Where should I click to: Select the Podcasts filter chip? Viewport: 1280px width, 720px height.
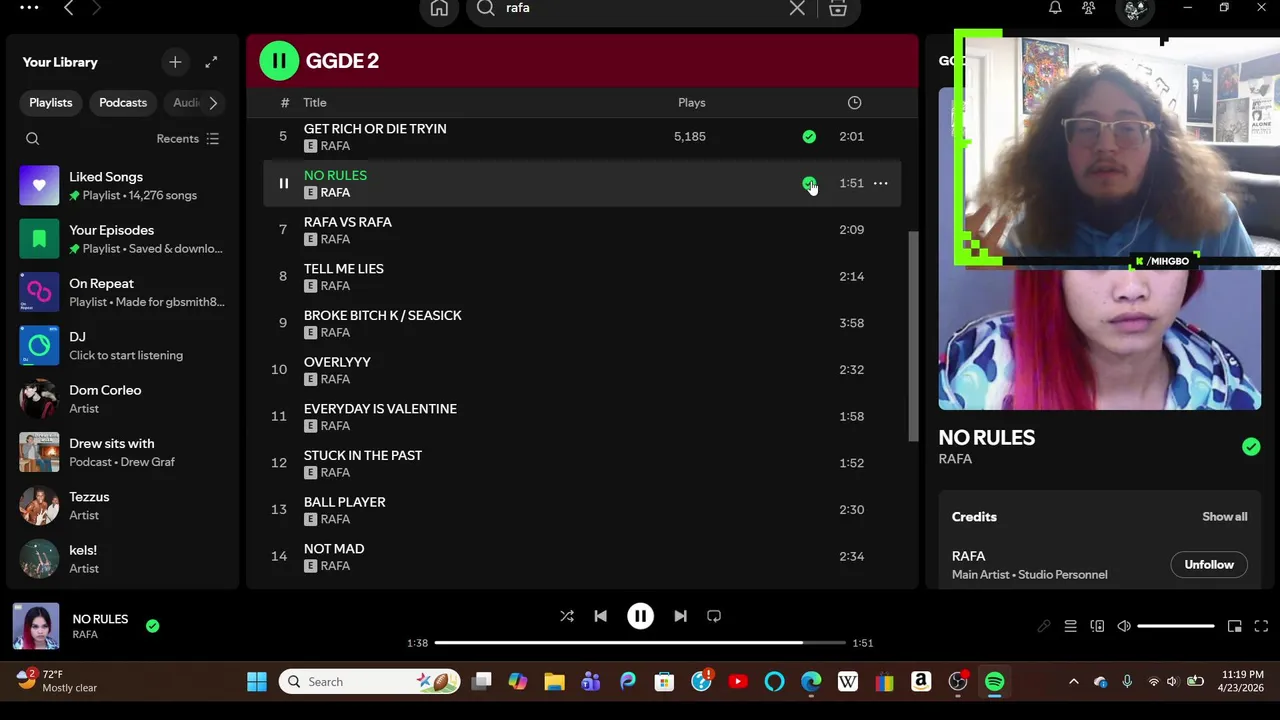123,103
